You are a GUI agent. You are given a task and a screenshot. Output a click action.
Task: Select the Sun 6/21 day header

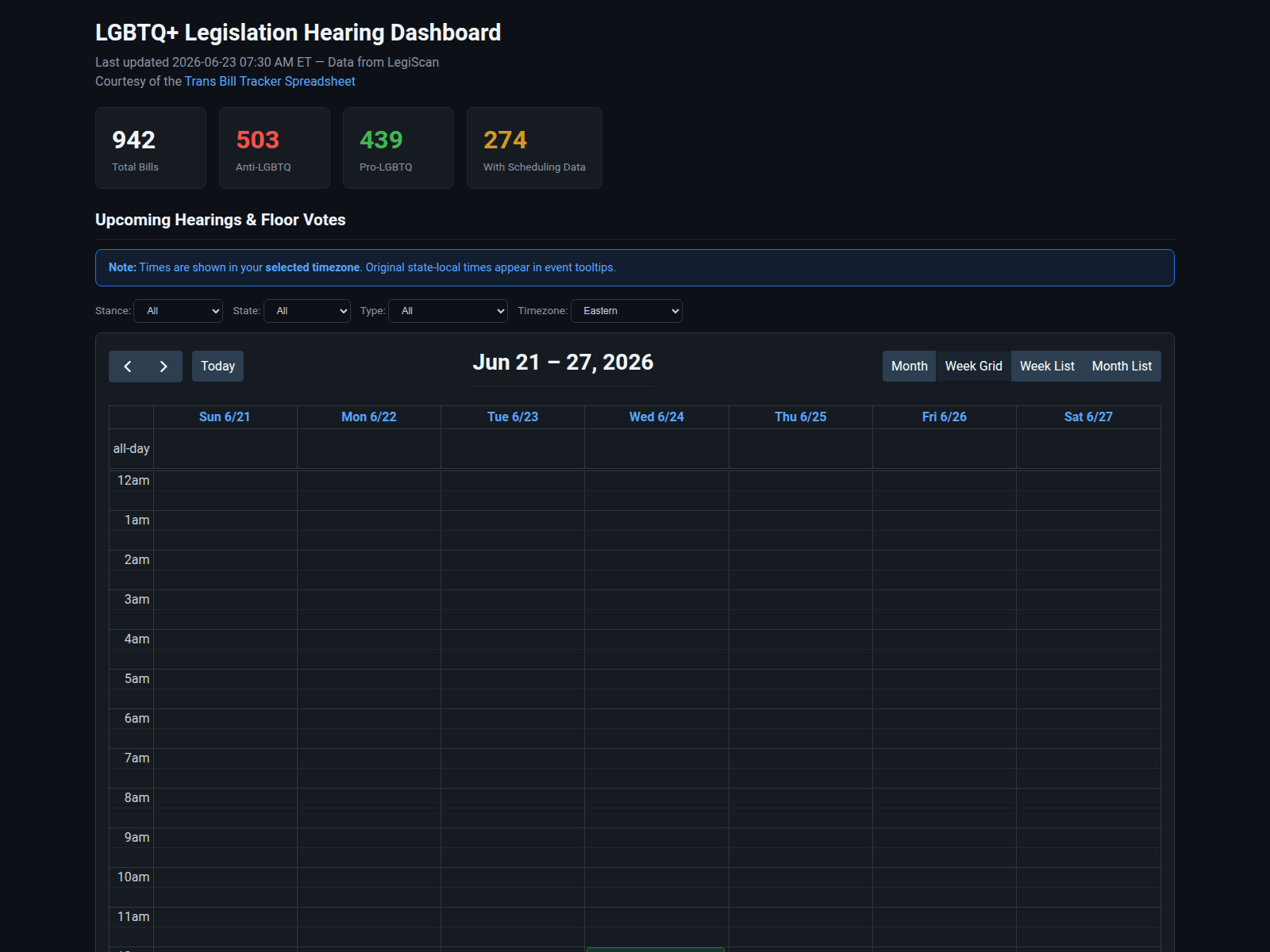pos(225,417)
